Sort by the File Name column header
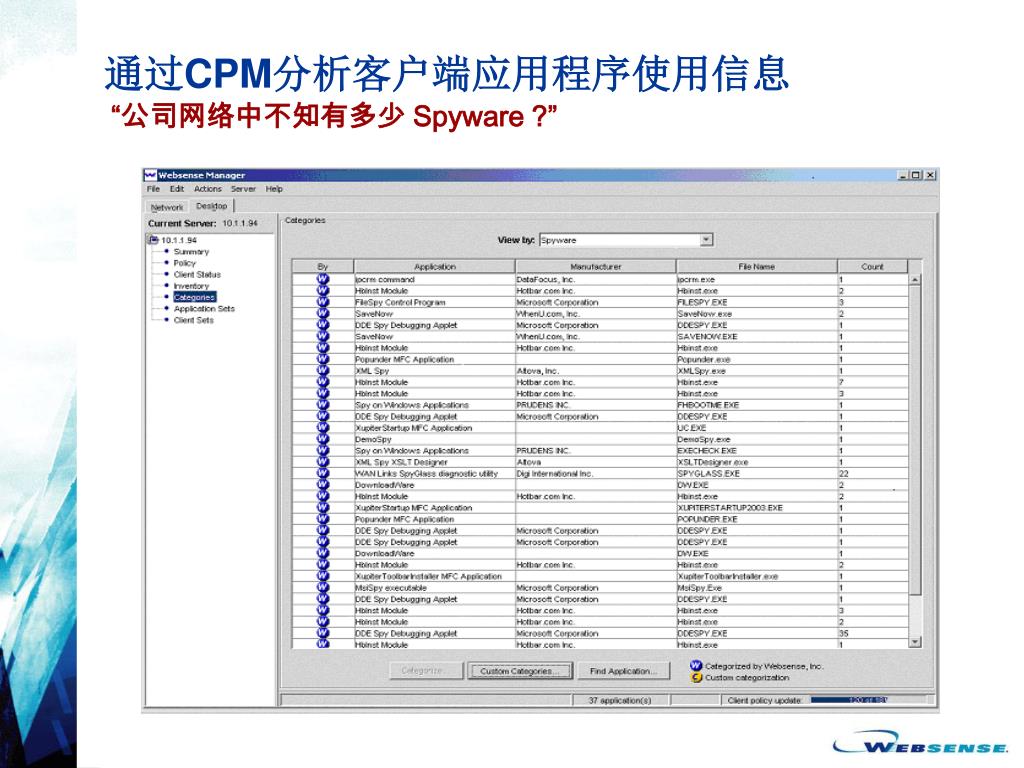 point(757,266)
